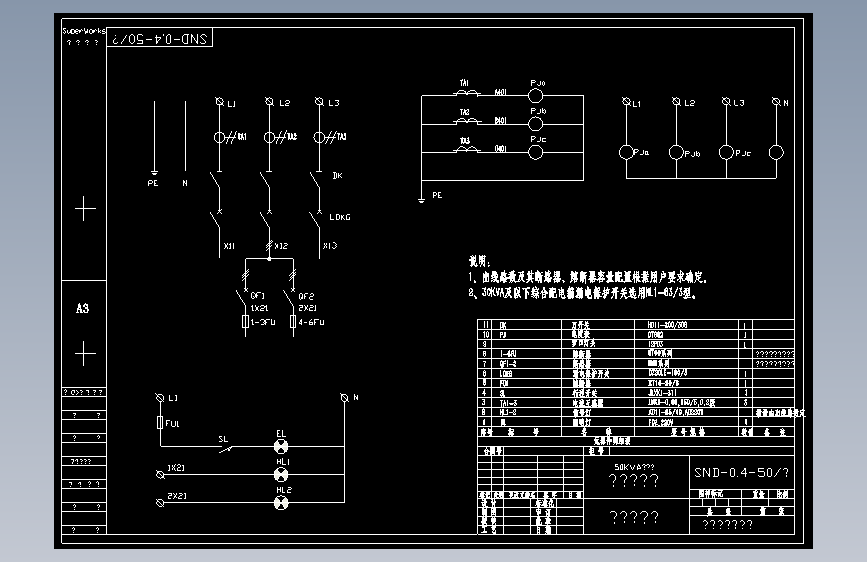The image size is (867, 562).
Task: Click the PE label under the left ground bar
Action: (153, 183)
